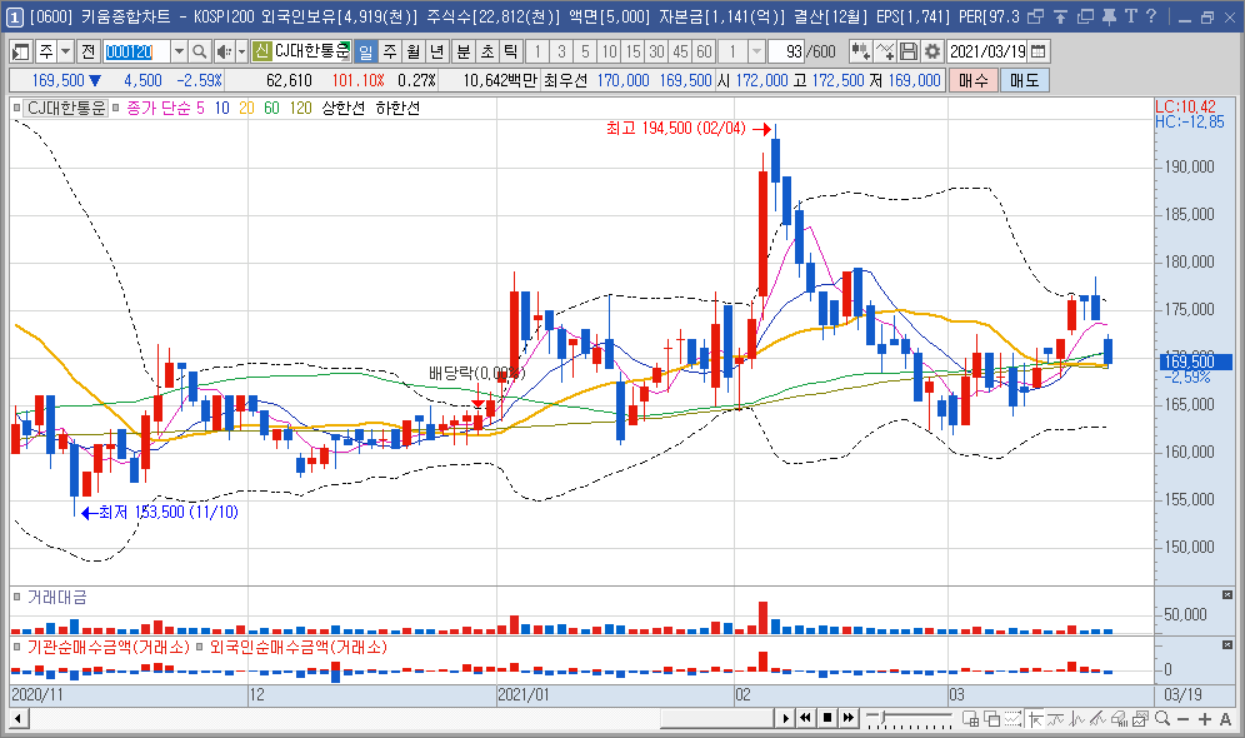Click the 전 button beside the code
1245x738 pixels.
pyautogui.click(x=88, y=52)
